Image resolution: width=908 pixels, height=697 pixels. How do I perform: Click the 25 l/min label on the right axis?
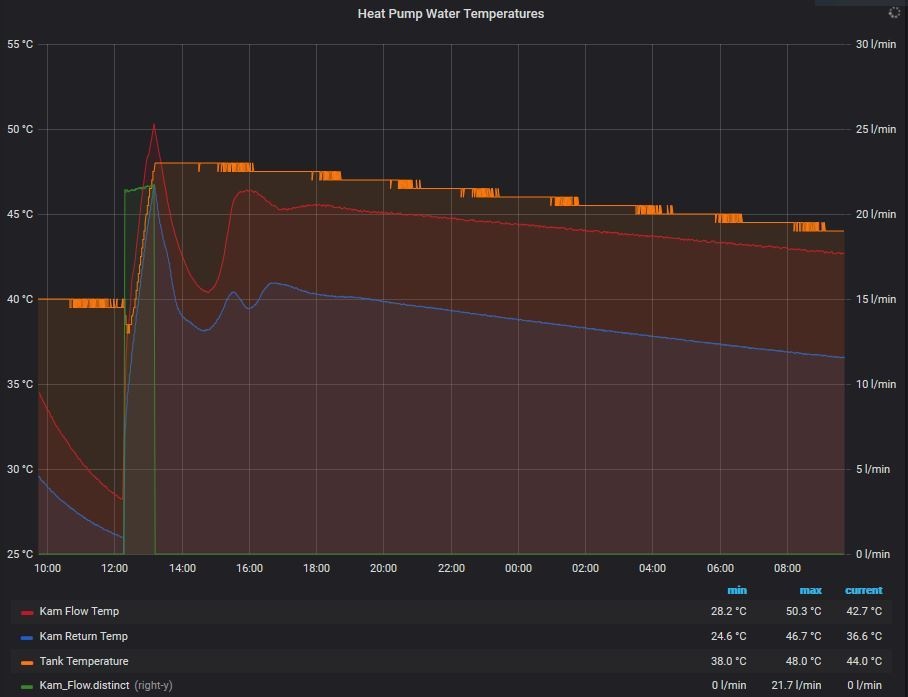[x=876, y=129]
